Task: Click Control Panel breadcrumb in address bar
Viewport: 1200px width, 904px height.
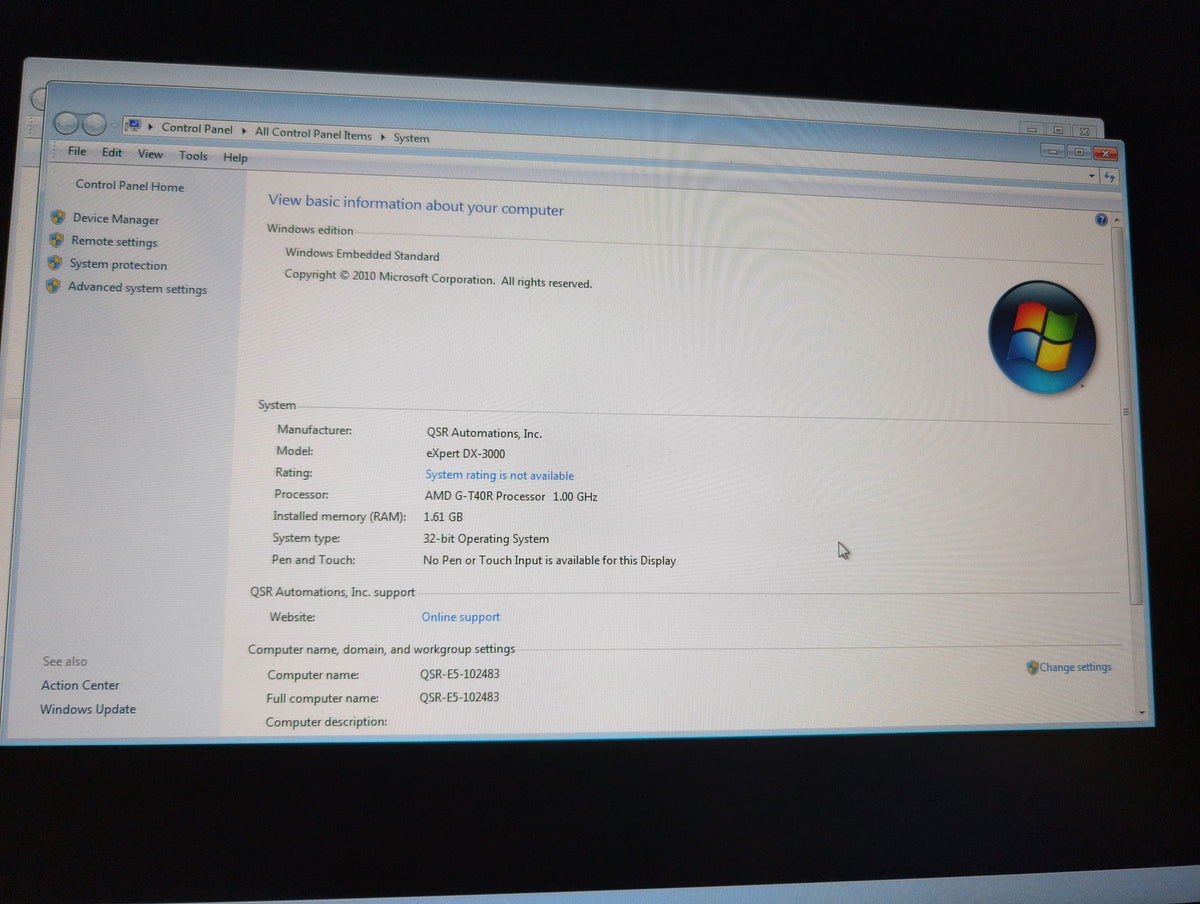Action: (x=197, y=129)
